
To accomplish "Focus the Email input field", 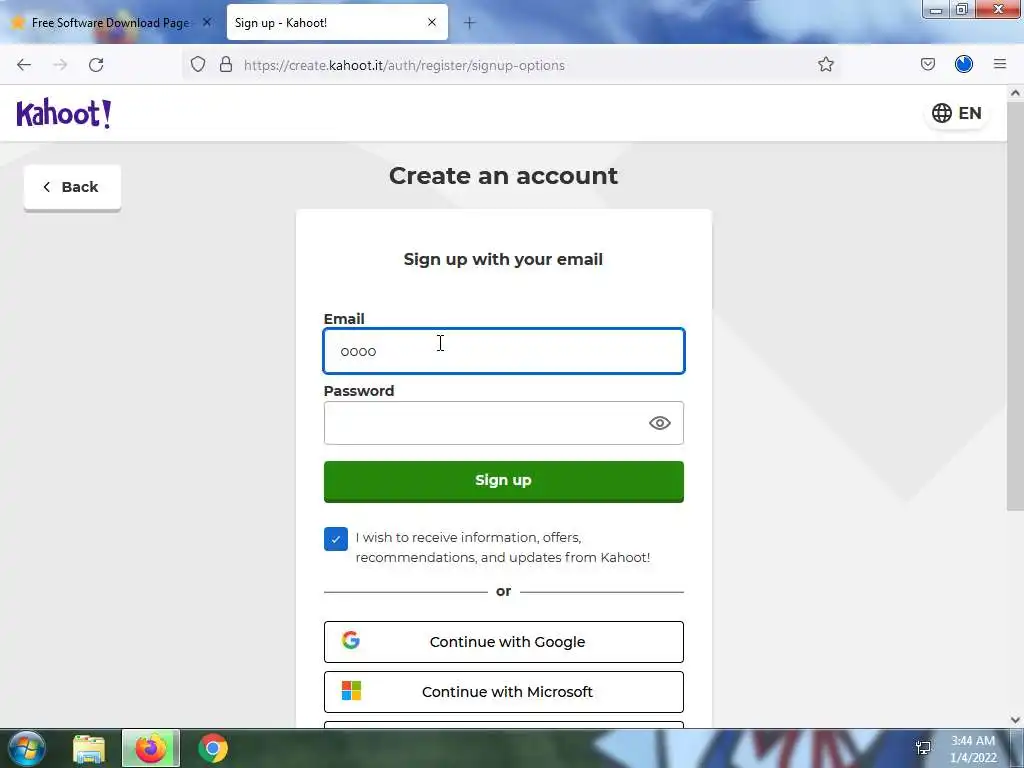I will [504, 351].
